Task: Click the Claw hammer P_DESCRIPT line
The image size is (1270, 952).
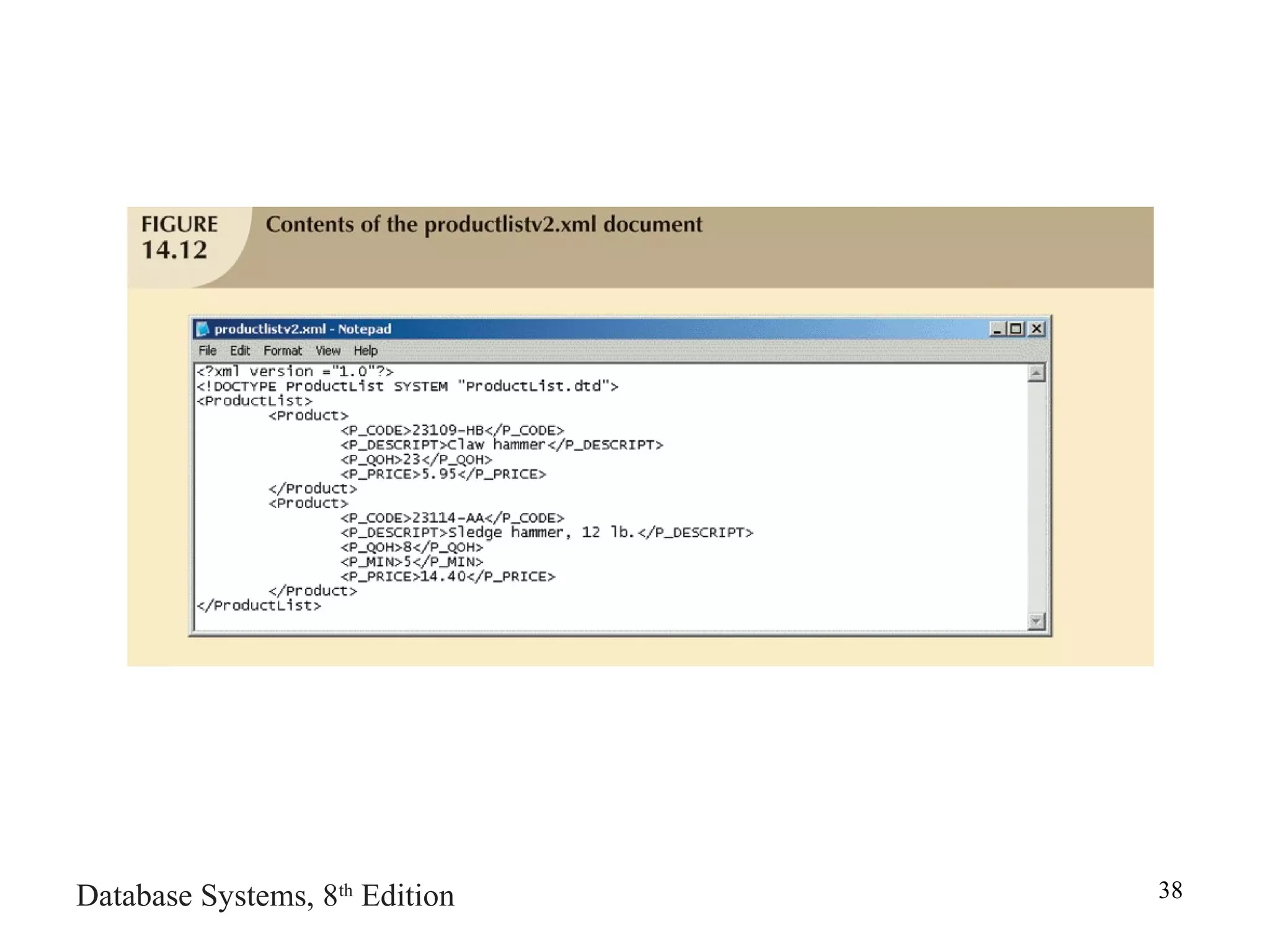Action: coord(502,445)
